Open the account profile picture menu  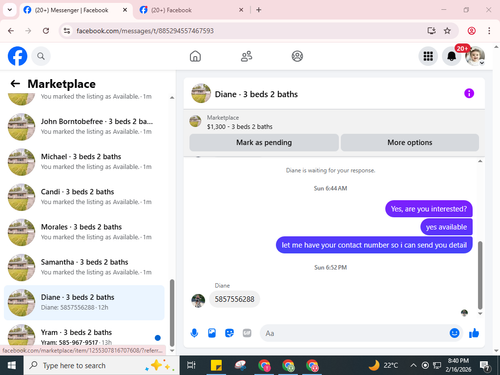475,56
